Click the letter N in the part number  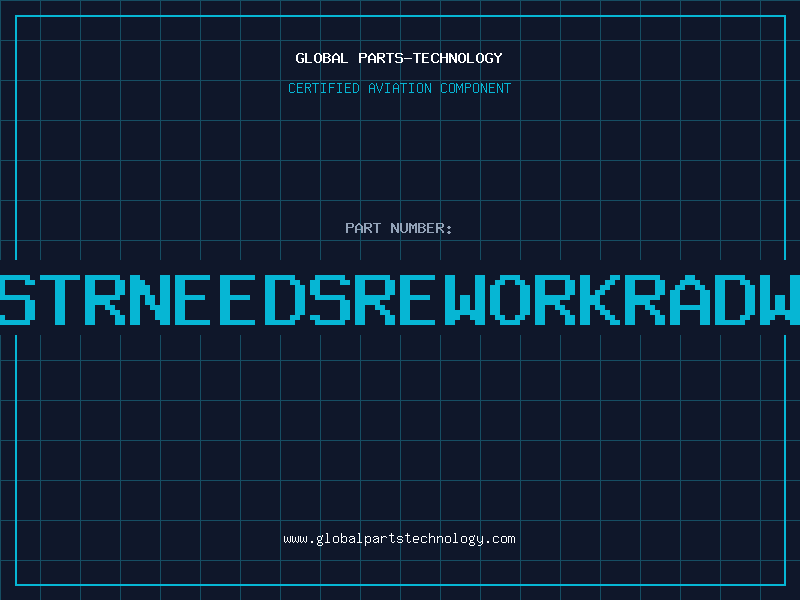[150, 299]
